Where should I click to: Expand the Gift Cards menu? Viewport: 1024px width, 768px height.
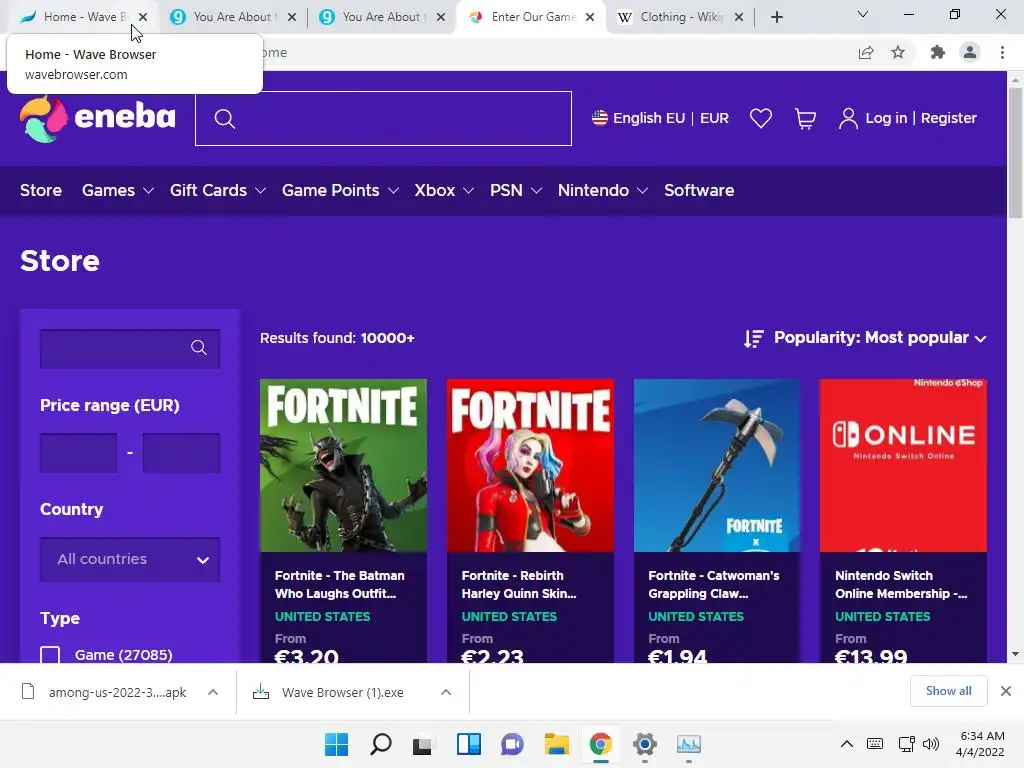coord(217,190)
